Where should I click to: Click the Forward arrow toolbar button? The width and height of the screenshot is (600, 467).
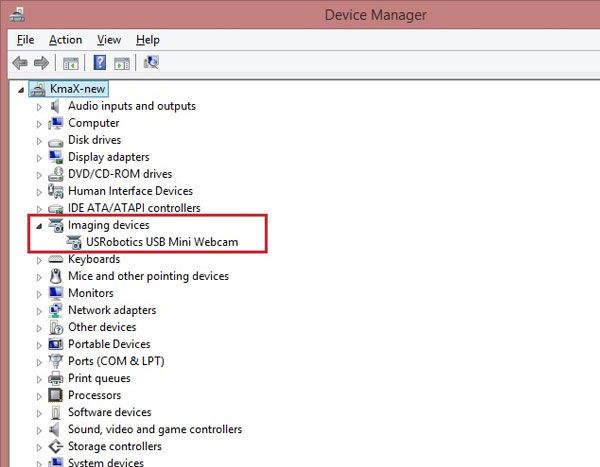tap(41, 63)
